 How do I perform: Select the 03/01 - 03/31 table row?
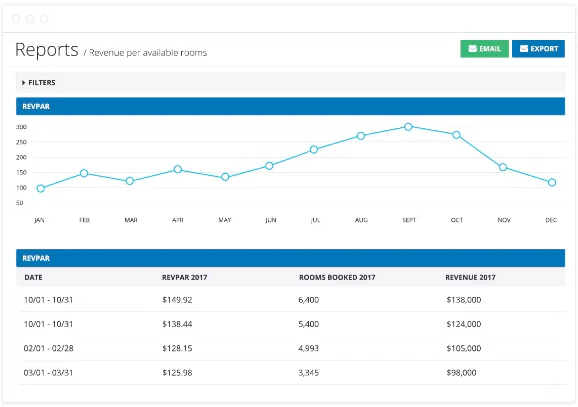pos(290,372)
